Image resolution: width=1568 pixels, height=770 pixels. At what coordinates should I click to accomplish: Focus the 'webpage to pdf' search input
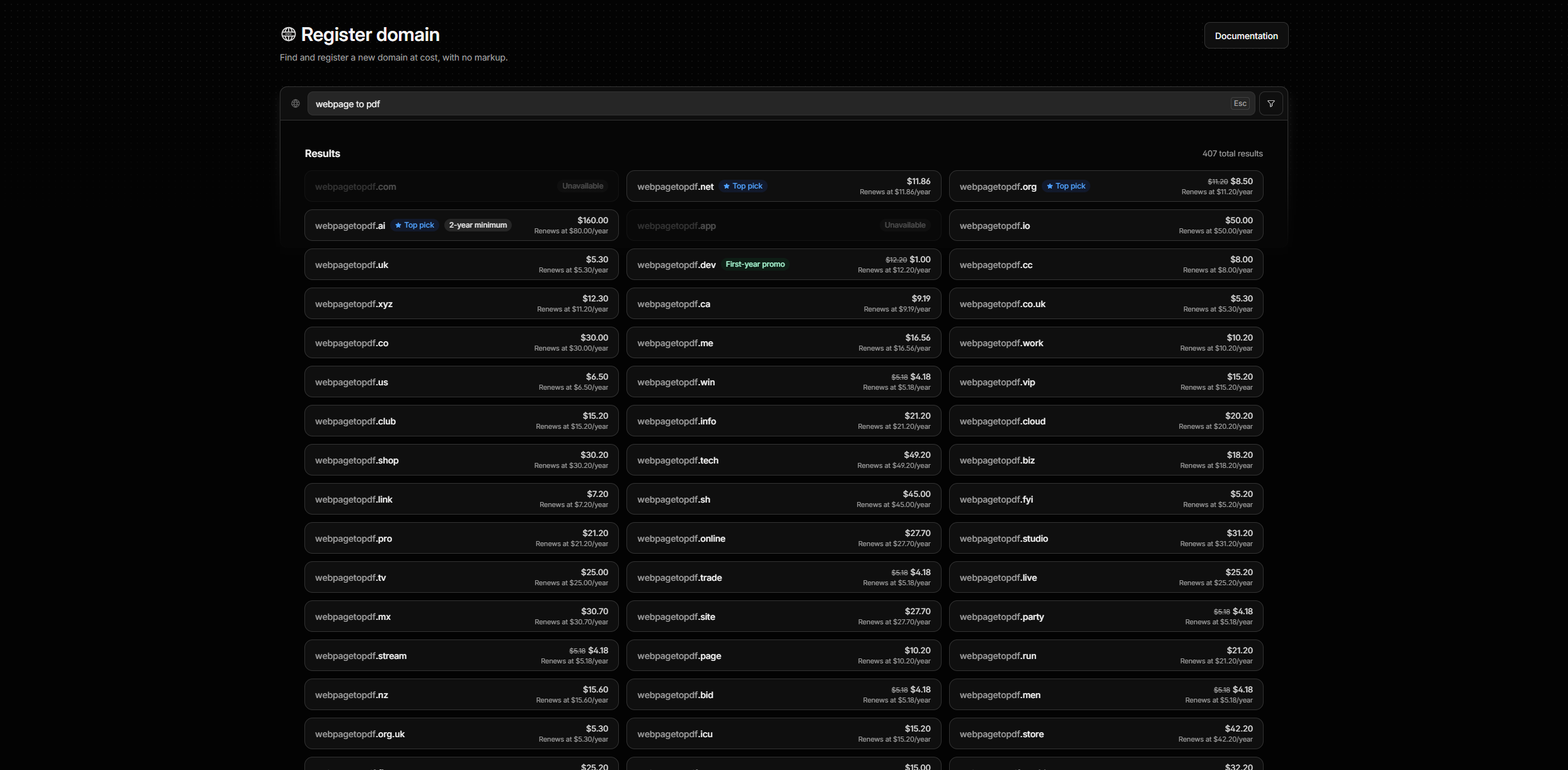click(781, 103)
